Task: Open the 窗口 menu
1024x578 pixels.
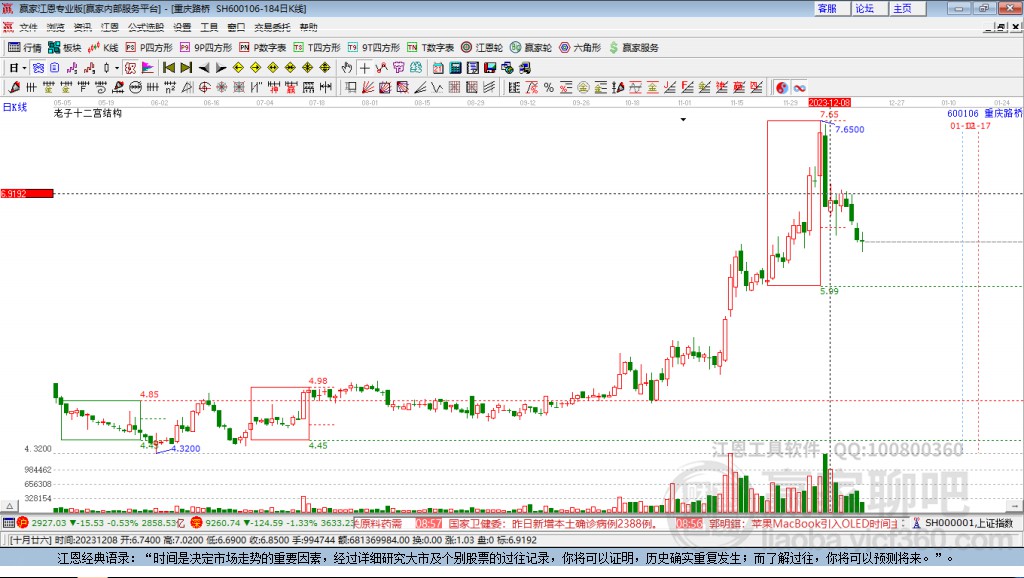Action: (236, 27)
